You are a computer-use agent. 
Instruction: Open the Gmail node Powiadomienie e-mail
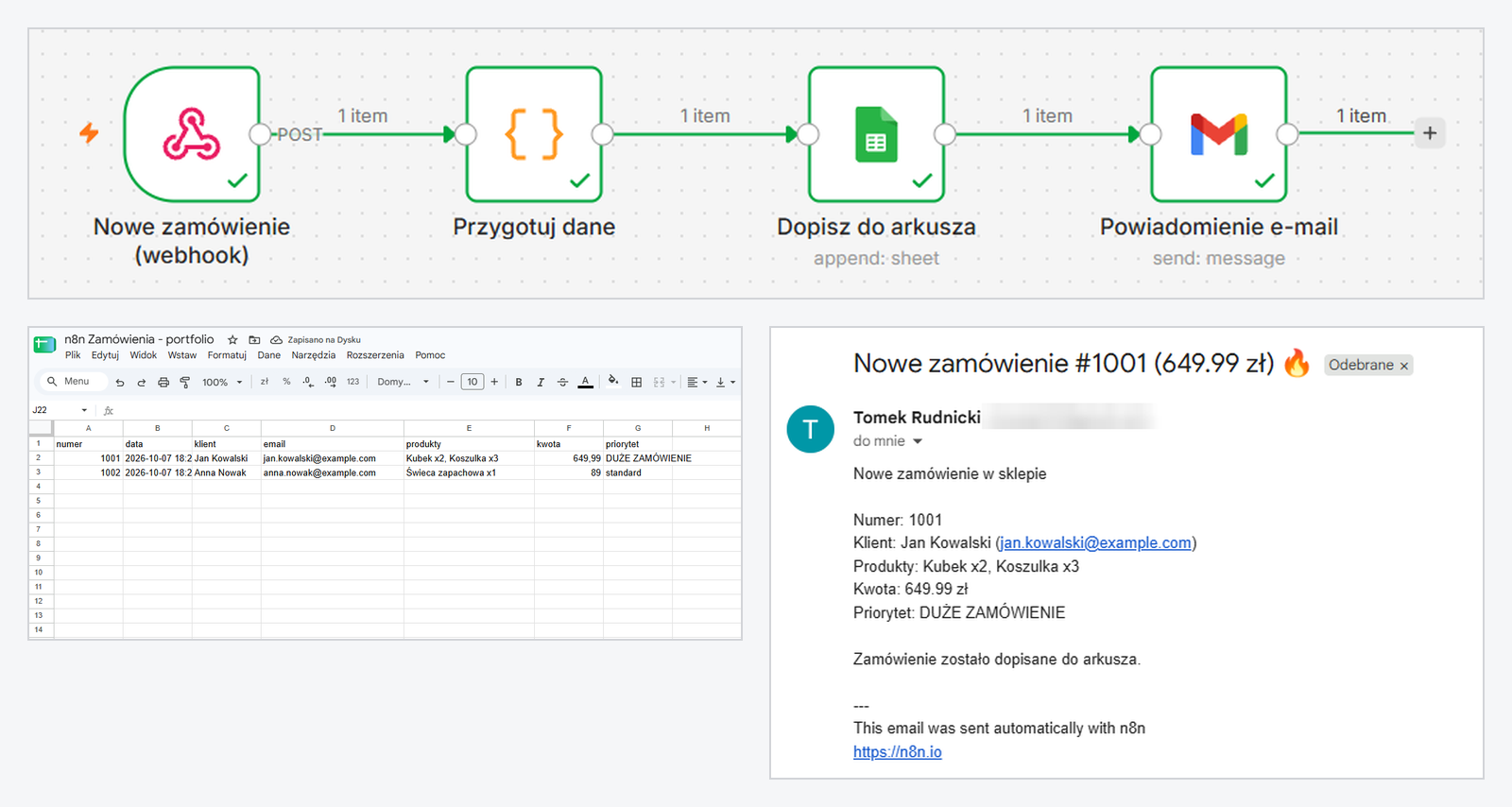1219,134
